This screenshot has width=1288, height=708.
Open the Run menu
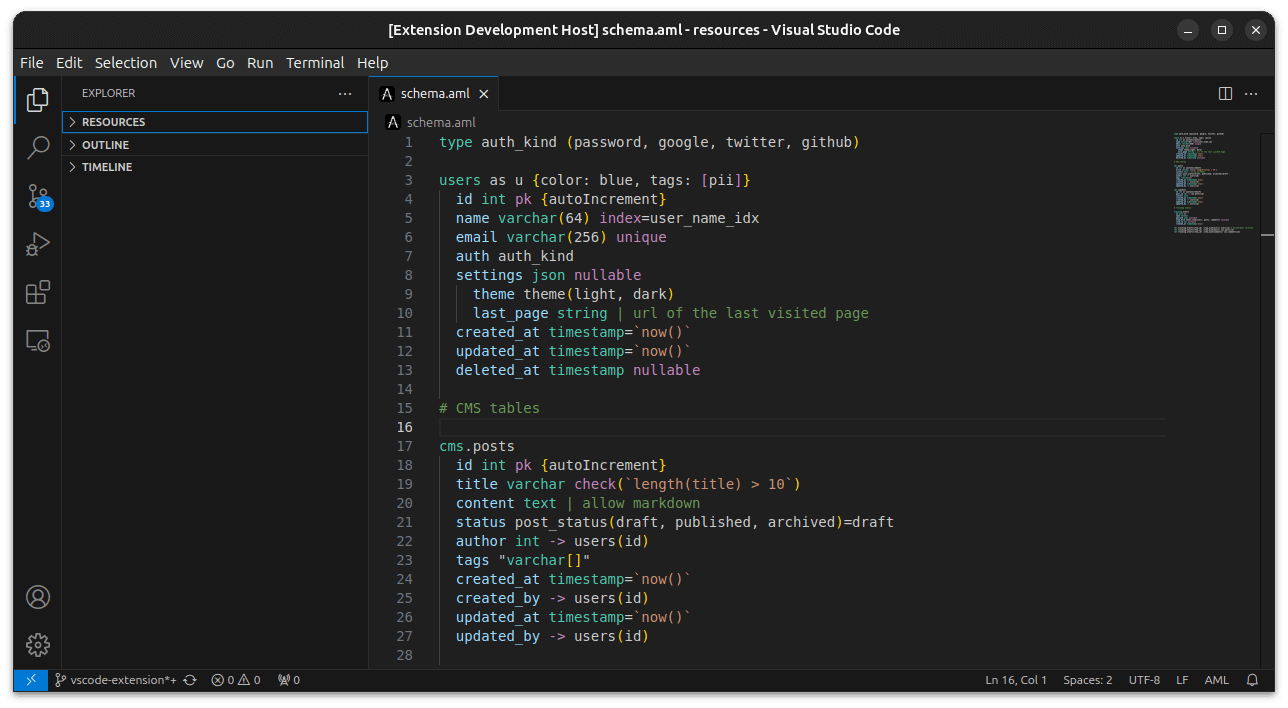point(260,62)
